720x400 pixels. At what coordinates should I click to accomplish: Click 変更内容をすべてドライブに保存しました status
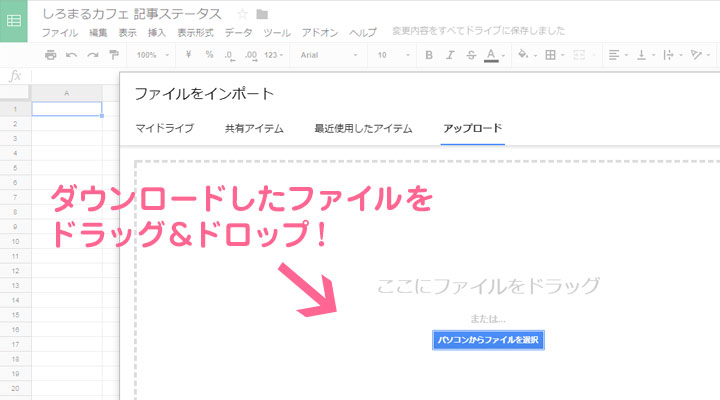(478, 31)
